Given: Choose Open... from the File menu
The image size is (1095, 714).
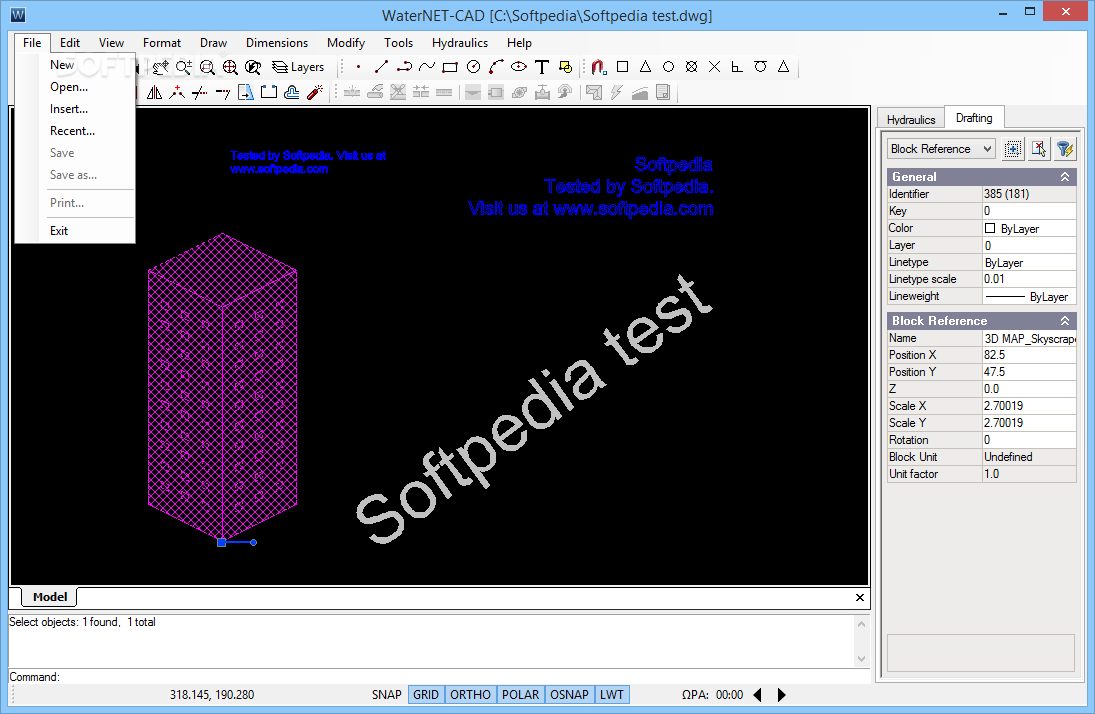Looking at the screenshot, I should 75,87.
